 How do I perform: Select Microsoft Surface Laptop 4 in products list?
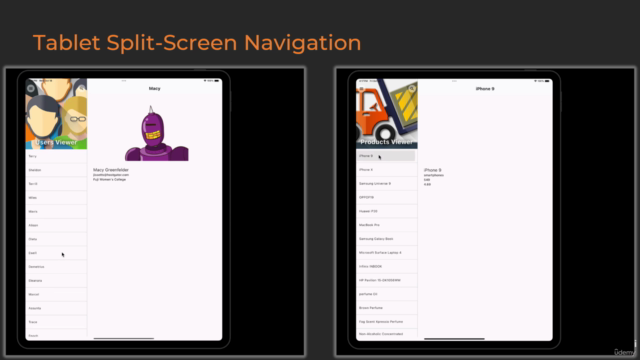coord(387,253)
